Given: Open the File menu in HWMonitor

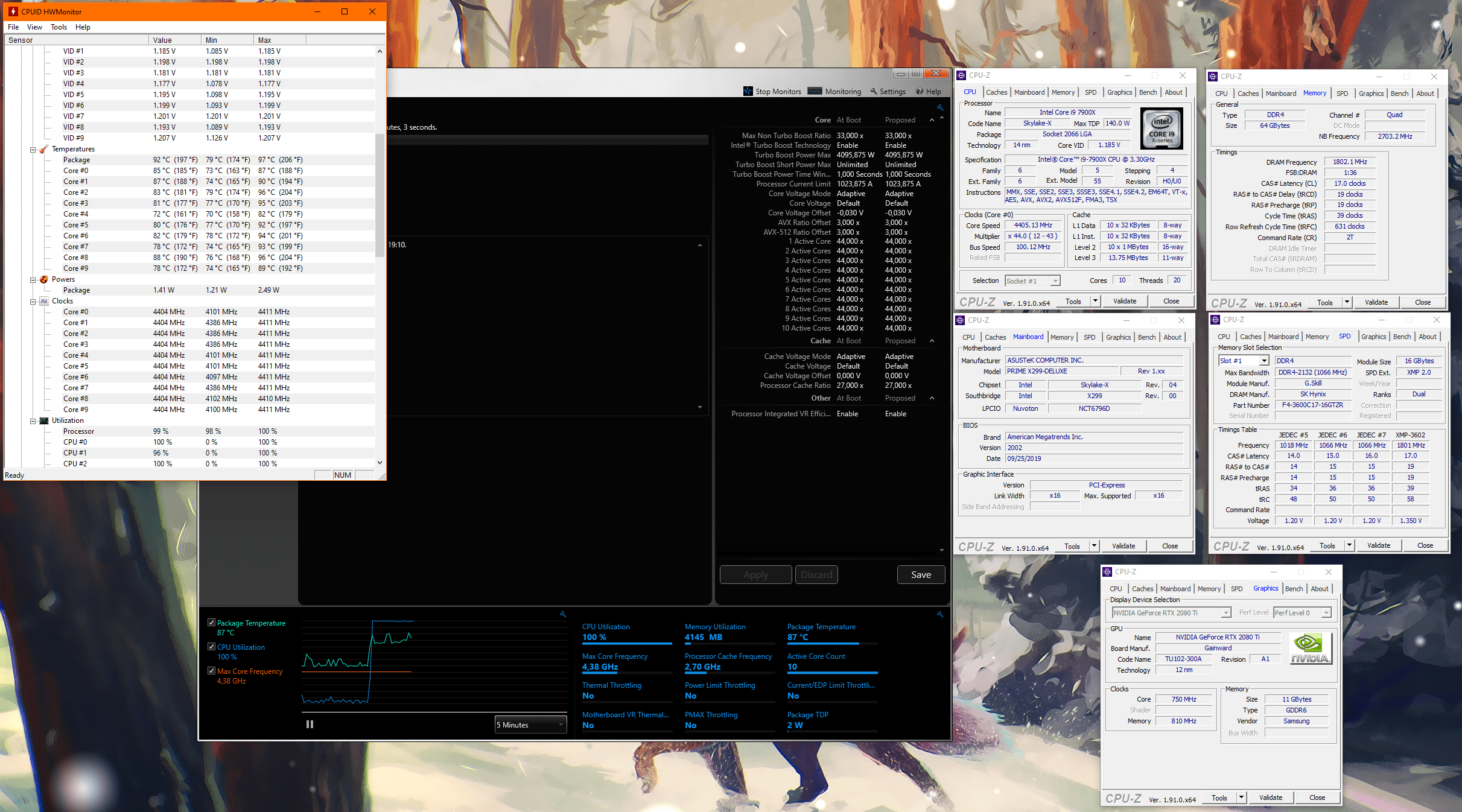Looking at the screenshot, I should point(13,27).
